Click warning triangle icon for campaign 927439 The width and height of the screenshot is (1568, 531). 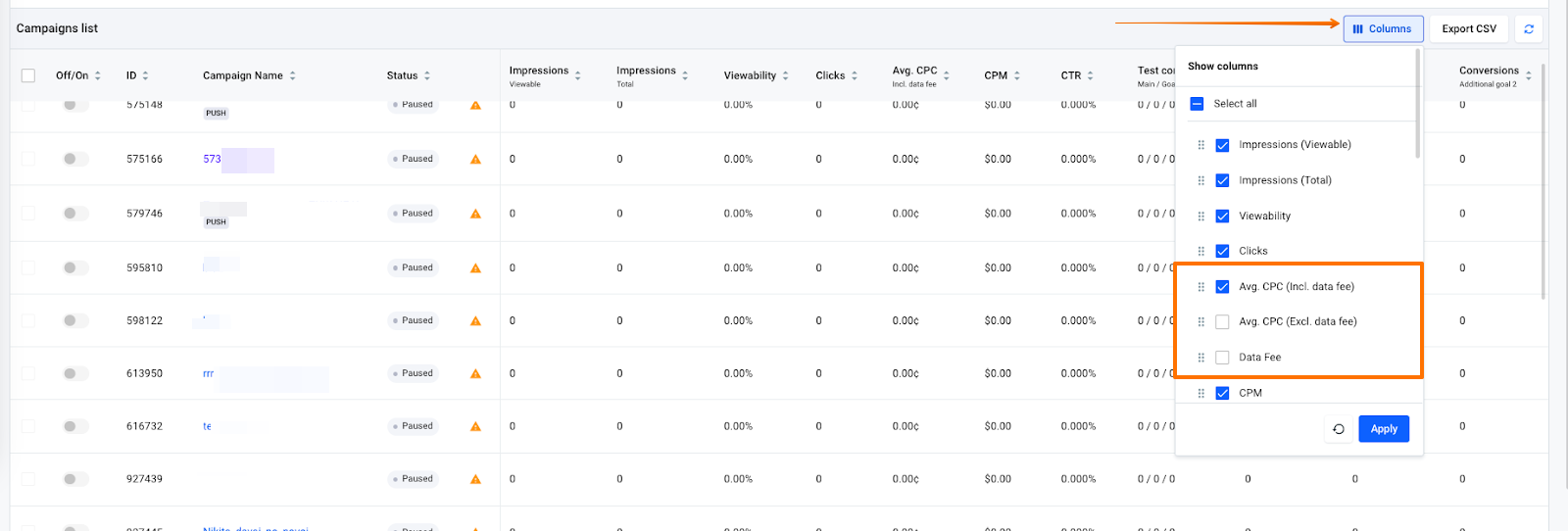click(475, 480)
